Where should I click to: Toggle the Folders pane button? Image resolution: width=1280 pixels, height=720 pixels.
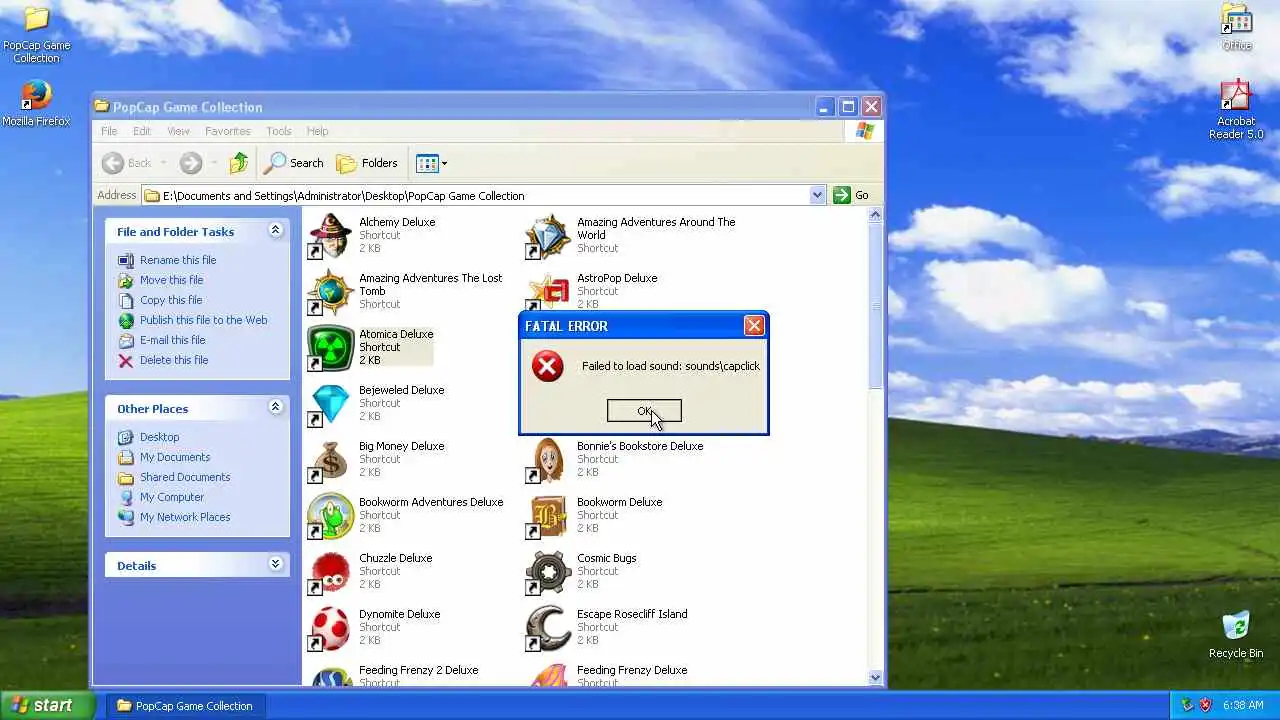pyautogui.click(x=367, y=163)
